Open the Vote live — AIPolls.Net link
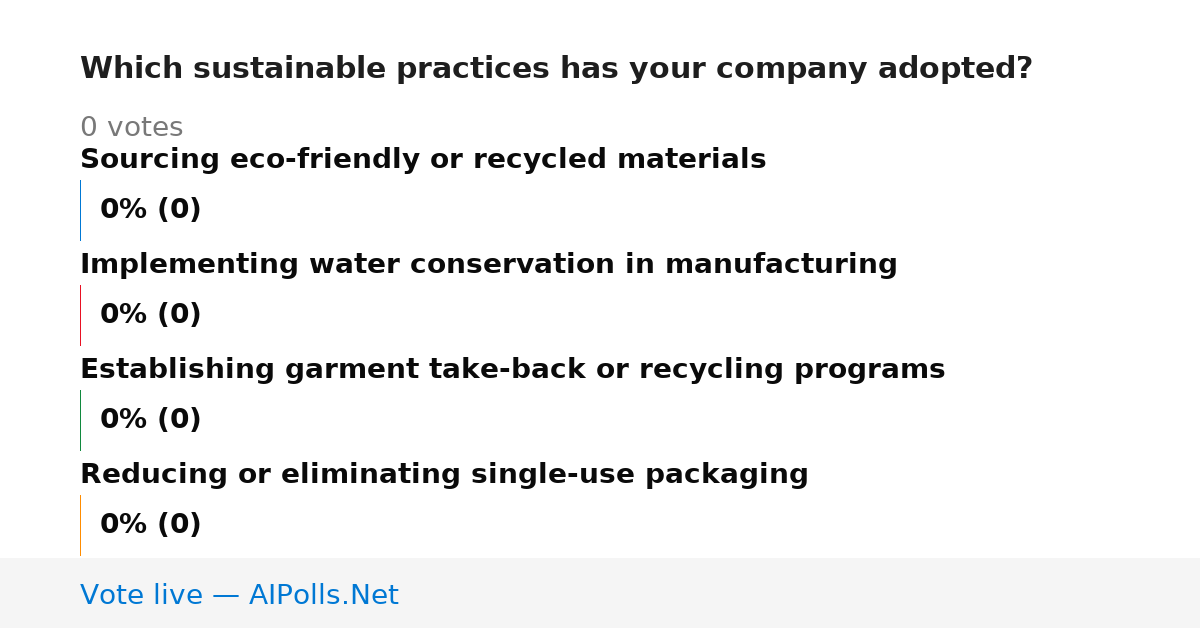 pyautogui.click(x=239, y=595)
